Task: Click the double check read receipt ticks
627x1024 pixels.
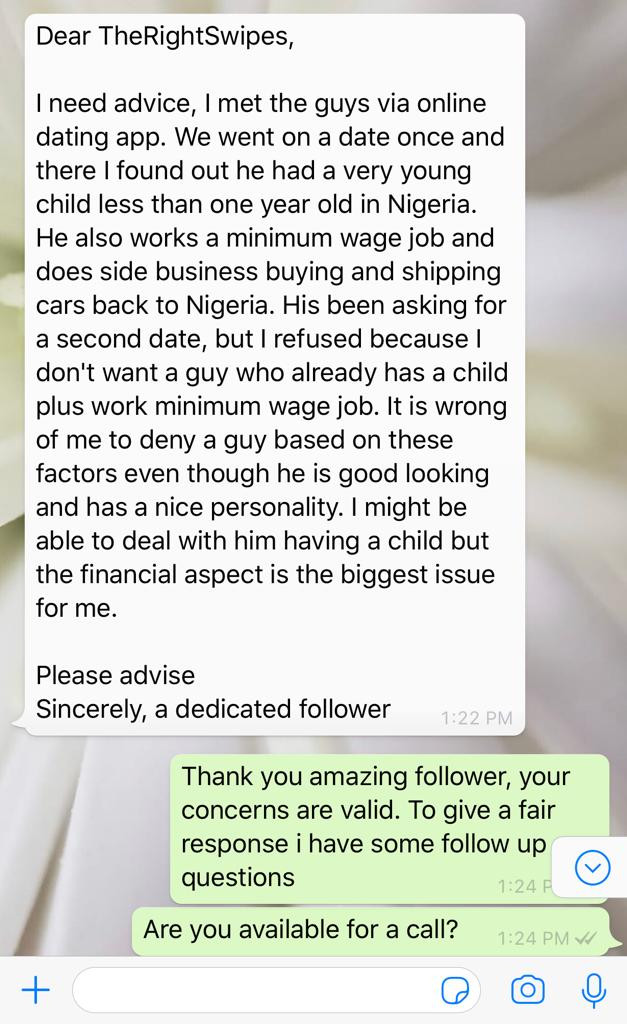Action: tap(585, 938)
